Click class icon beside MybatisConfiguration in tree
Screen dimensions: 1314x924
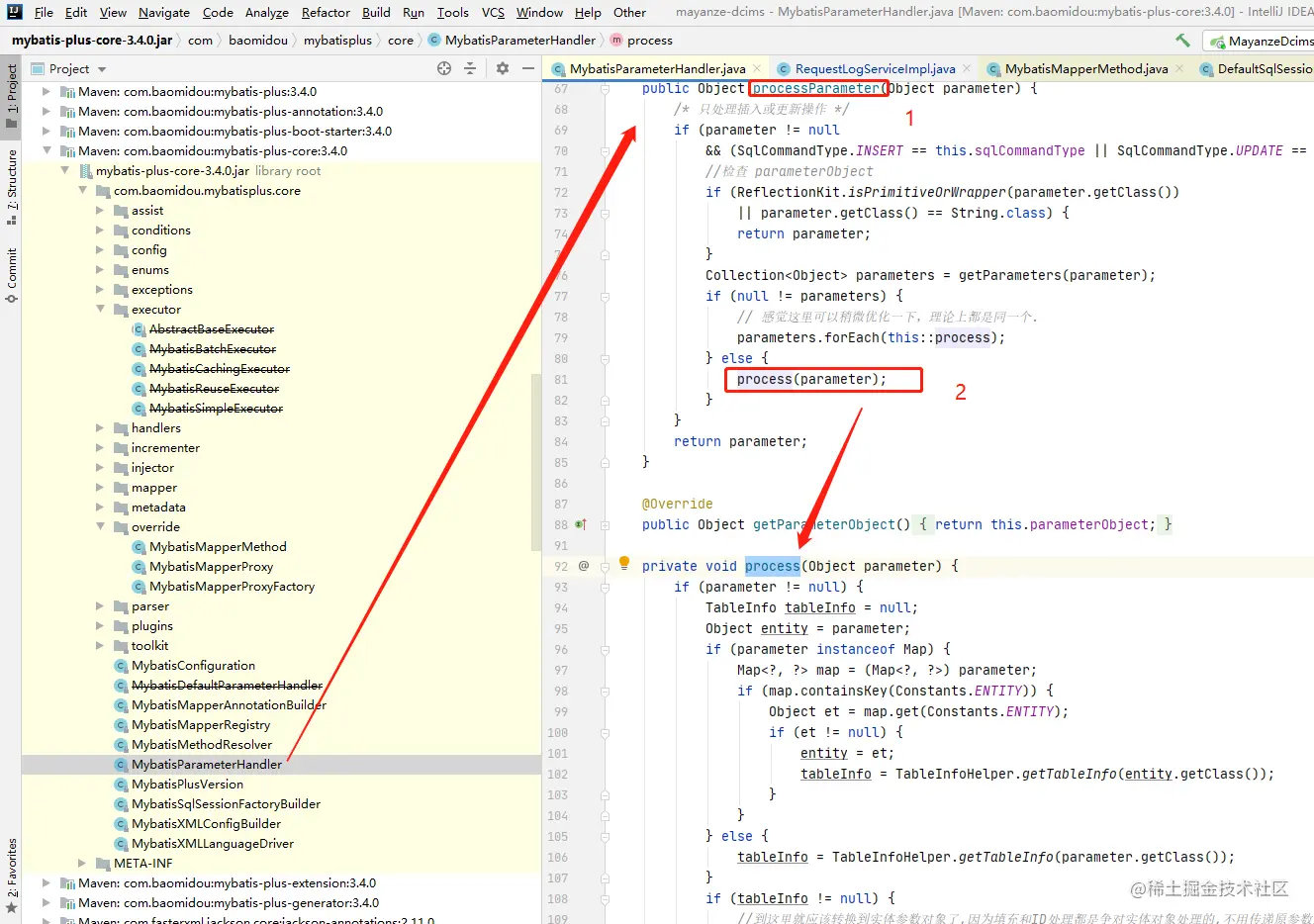click(122, 666)
